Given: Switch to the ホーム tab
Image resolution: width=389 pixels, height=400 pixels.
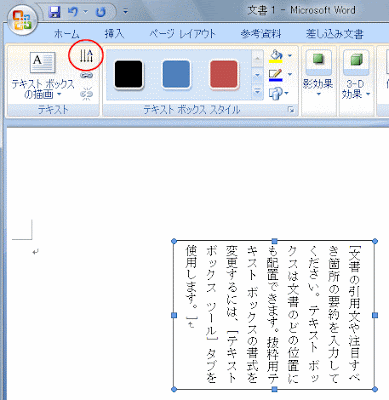Looking at the screenshot, I should point(66,34).
